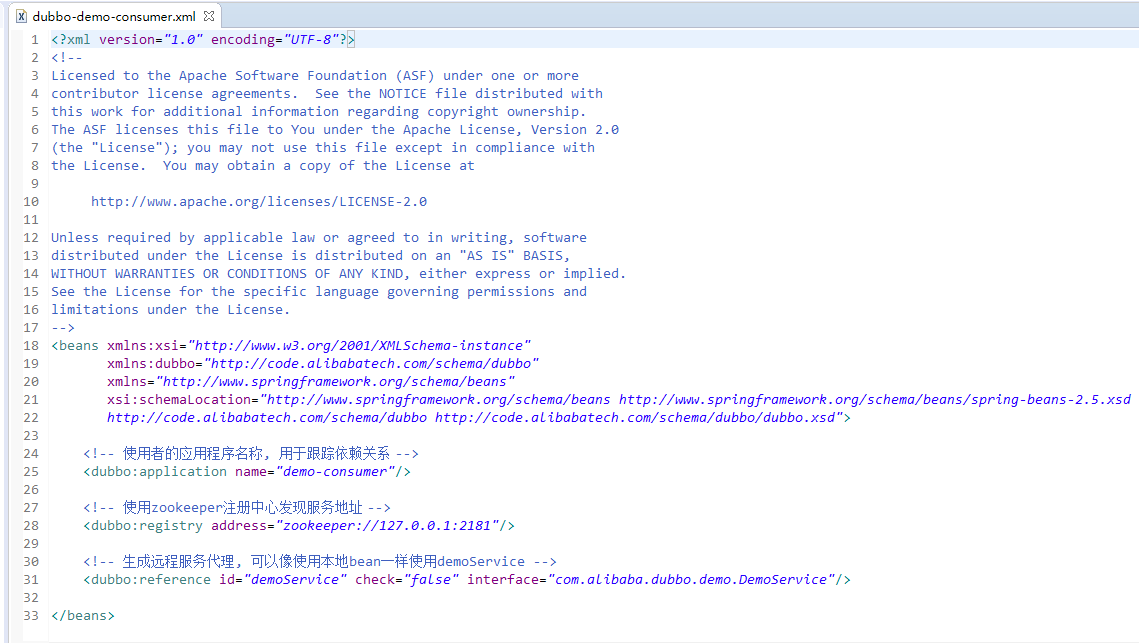Click the 'beans' opening tag on line 18
Image resolution: width=1140 pixels, height=644 pixels.
(x=74, y=345)
